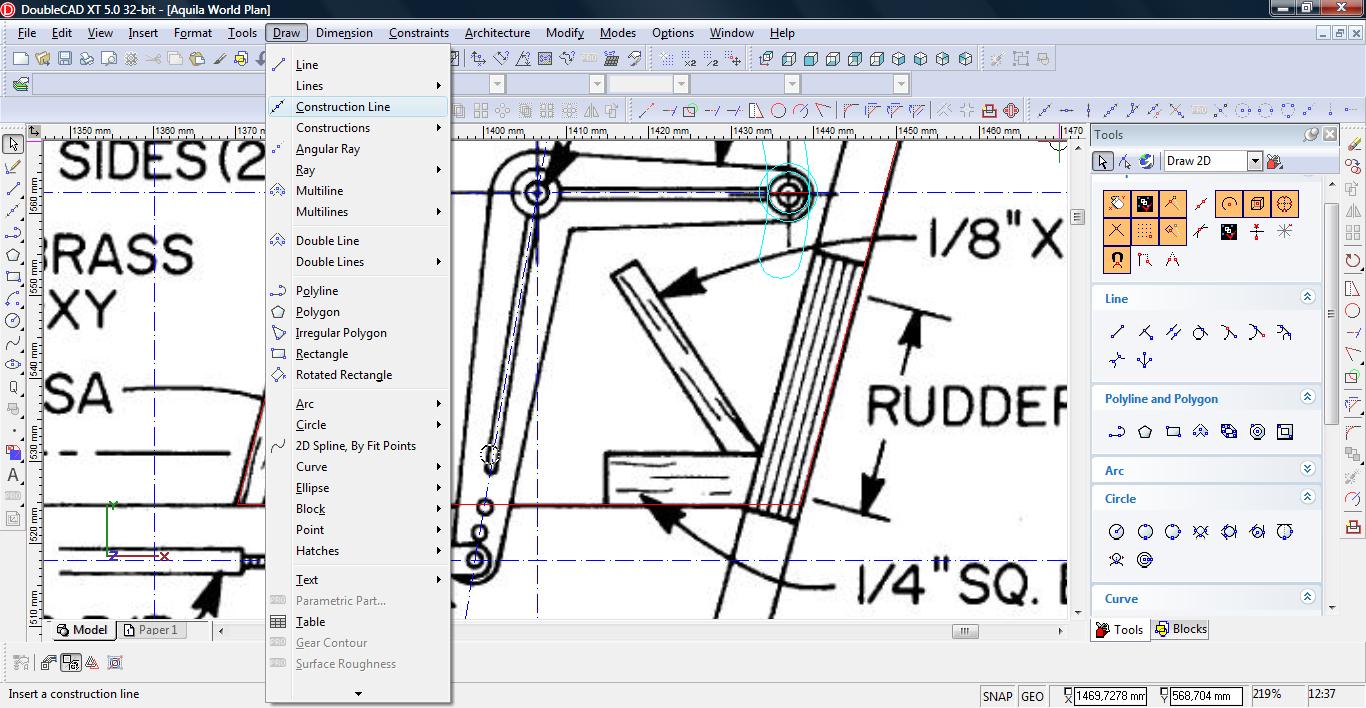
Task: Open the Draw 2D palette dropdown
Action: click(1254, 161)
